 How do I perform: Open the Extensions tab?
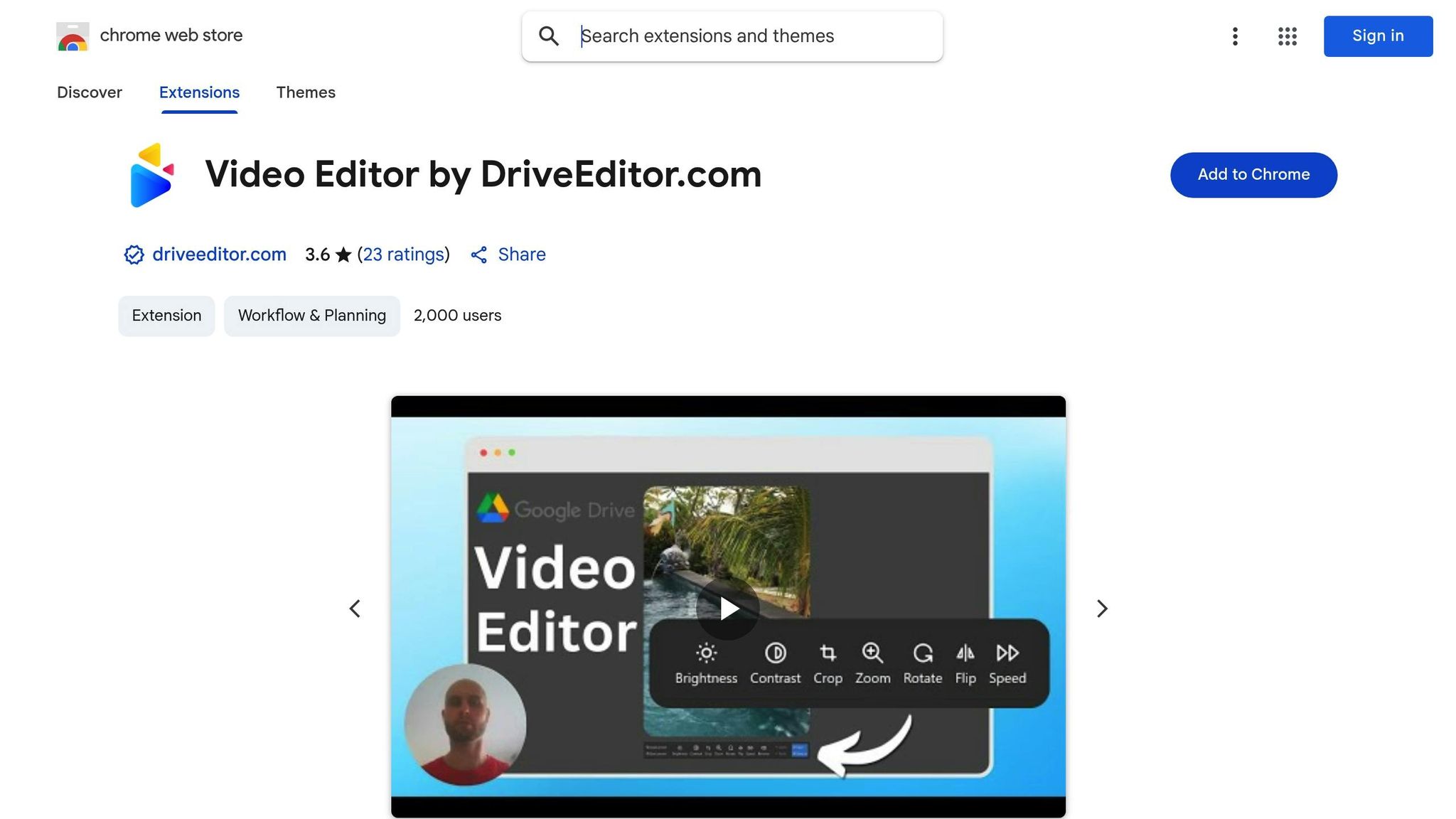click(199, 92)
